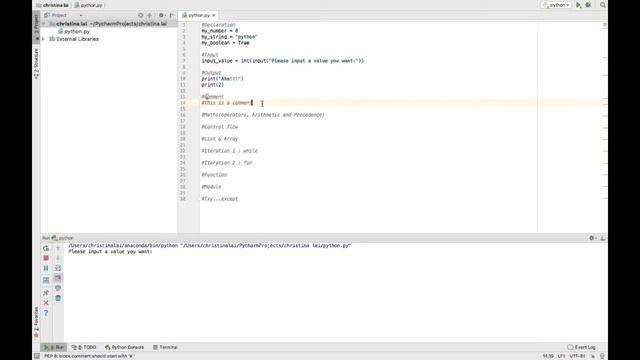Screen dimensions: 640x360
Task: Click the inspections profile icon in status bar
Action: click(x=602, y=356)
